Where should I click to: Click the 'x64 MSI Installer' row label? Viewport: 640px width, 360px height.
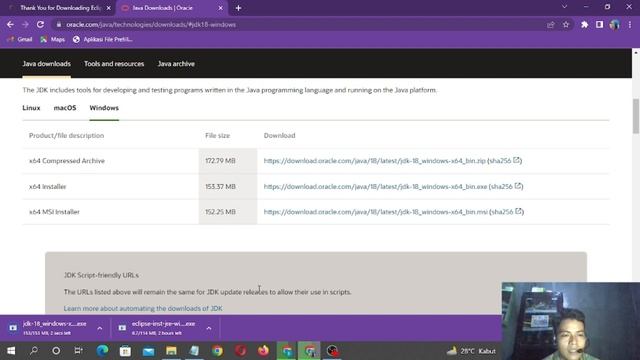tap(54, 212)
